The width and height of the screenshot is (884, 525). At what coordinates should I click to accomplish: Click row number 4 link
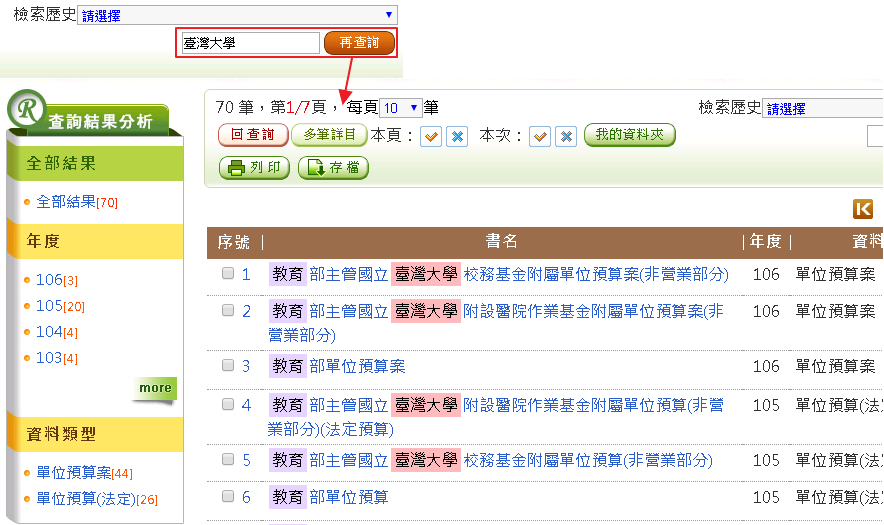coord(246,405)
